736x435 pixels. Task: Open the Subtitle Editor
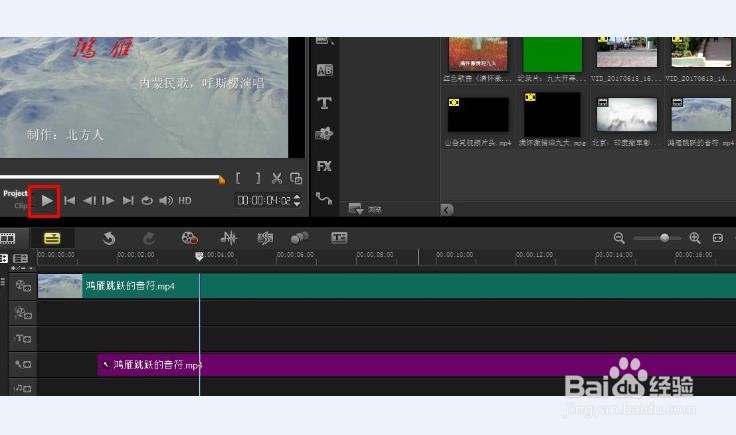coord(339,238)
